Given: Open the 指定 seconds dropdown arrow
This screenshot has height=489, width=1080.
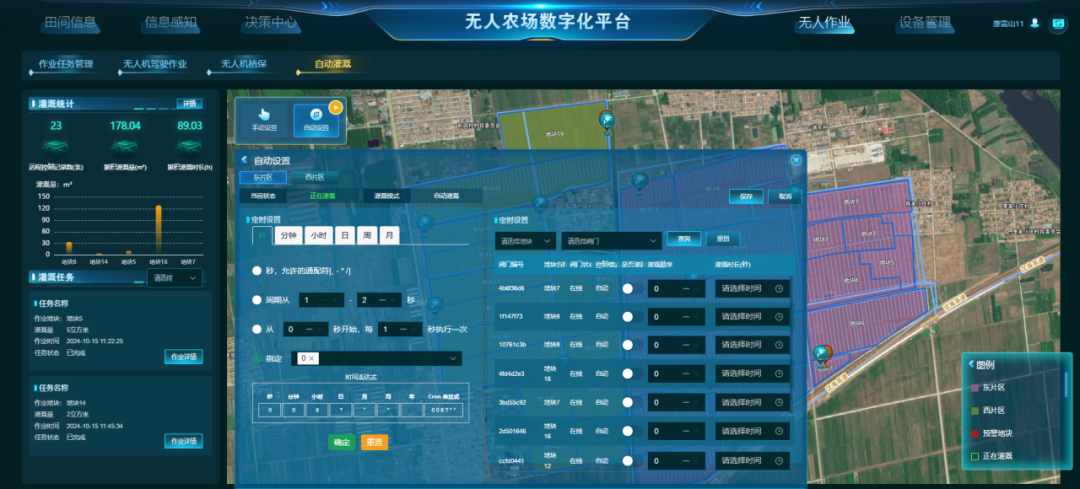Looking at the screenshot, I should pos(453,358).
